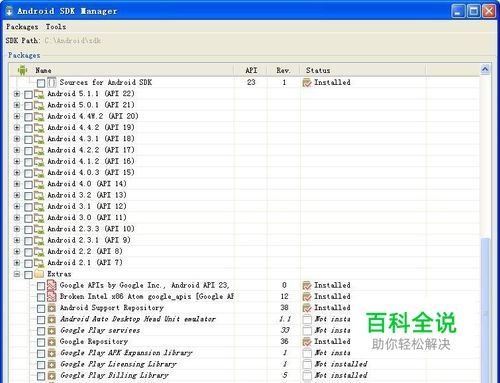Click the scrollbar up arrow button

pos(485,69)
